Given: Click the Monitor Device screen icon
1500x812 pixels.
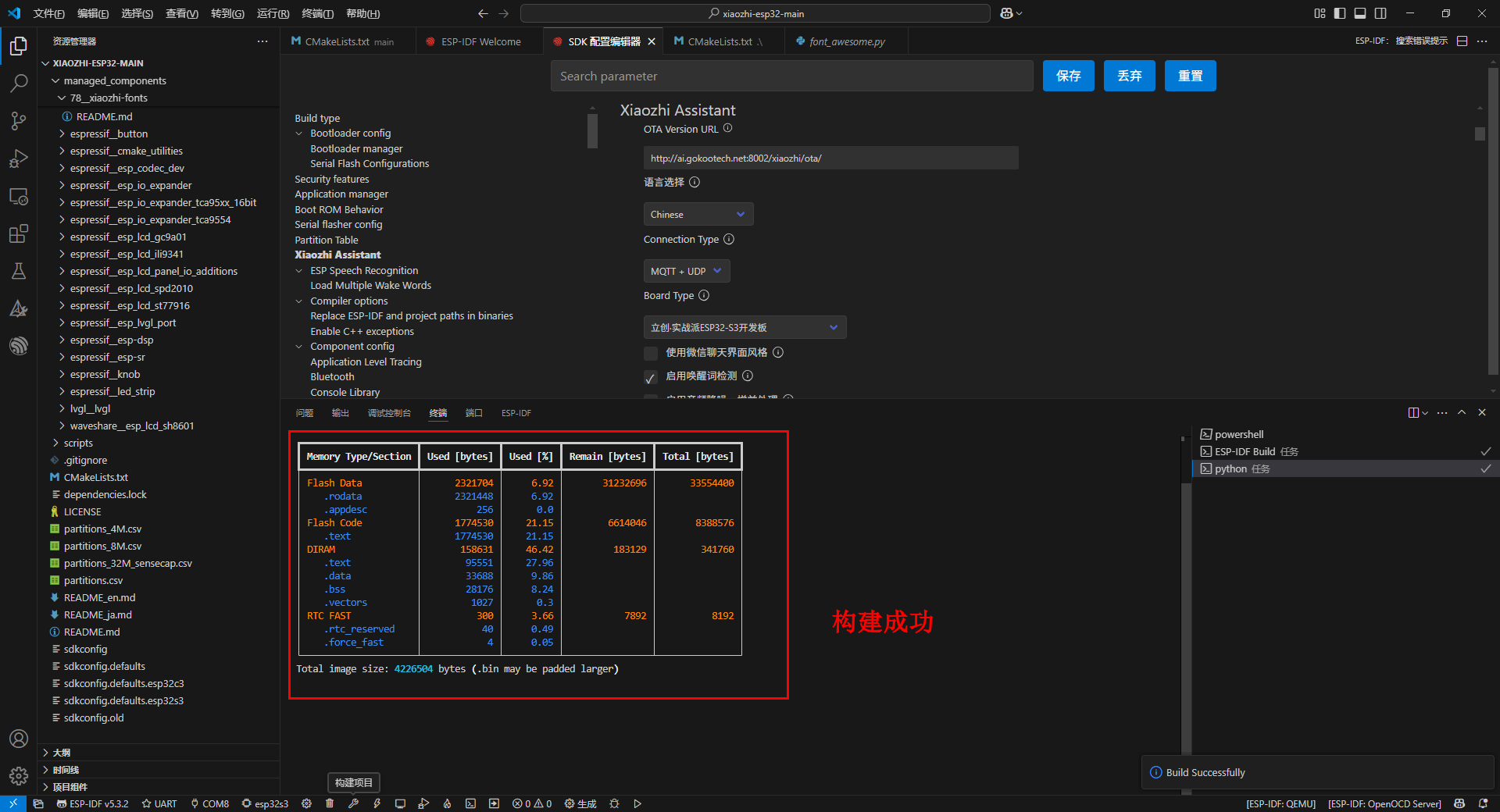Looking at the screenshot, I should [x=400, y=803].
